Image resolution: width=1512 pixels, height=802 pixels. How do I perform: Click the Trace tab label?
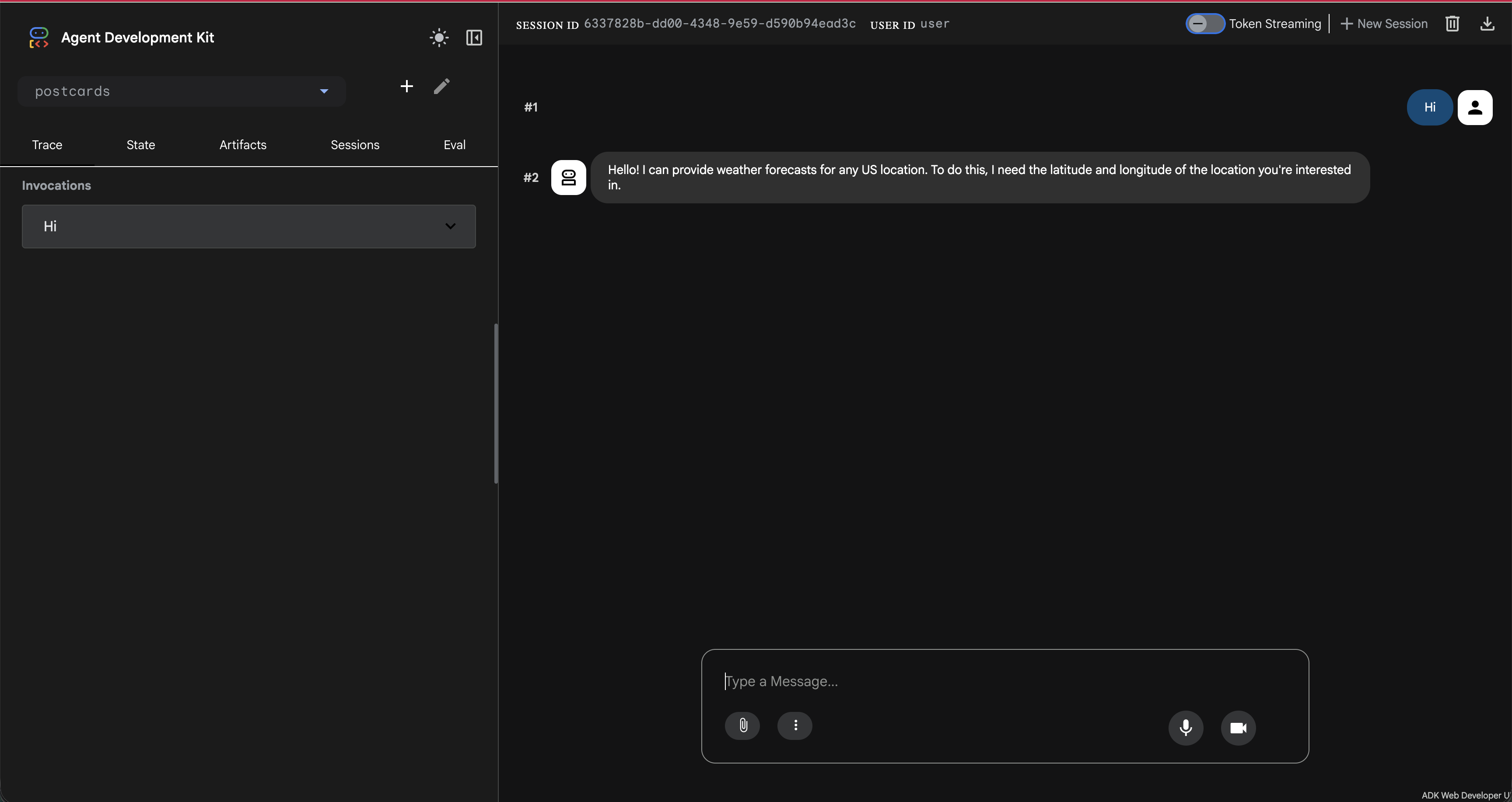click(47, 144)
